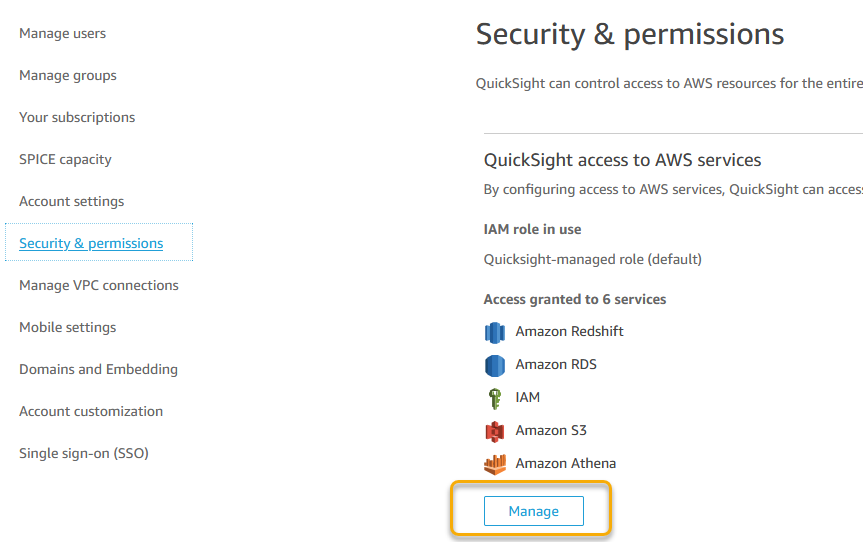Click the Amazon Redshift service icon

coord(495,332)
